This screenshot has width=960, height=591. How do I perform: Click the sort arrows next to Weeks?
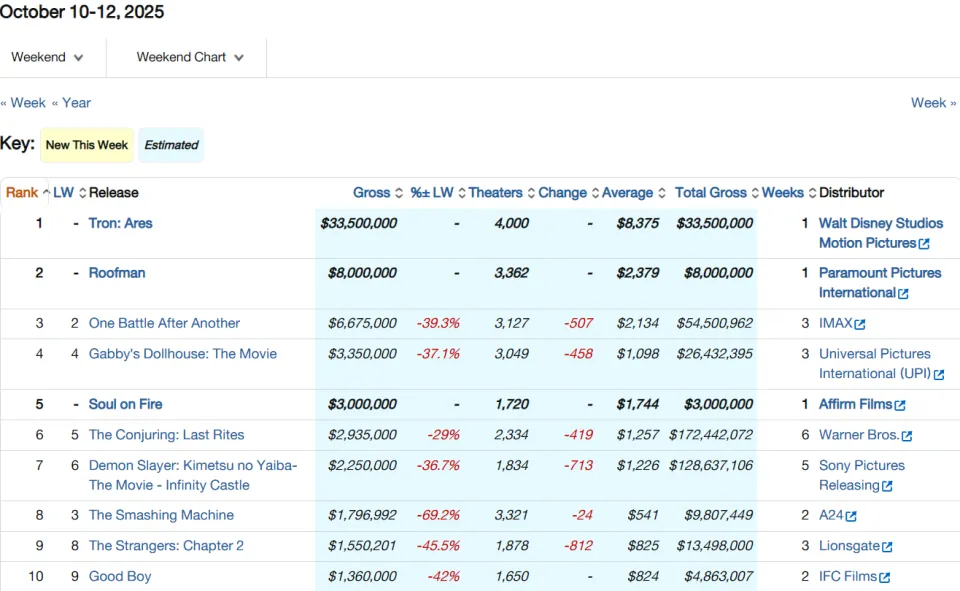point(812,193)
